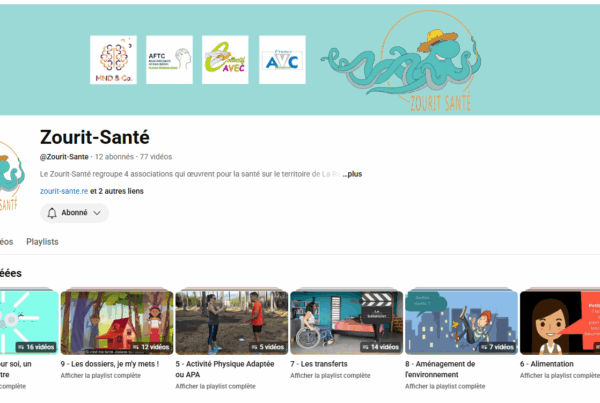Viewport: 600px width, 403px height.
Task: Click the AFTC logo in banner
Action: click(x=169, y=60)
